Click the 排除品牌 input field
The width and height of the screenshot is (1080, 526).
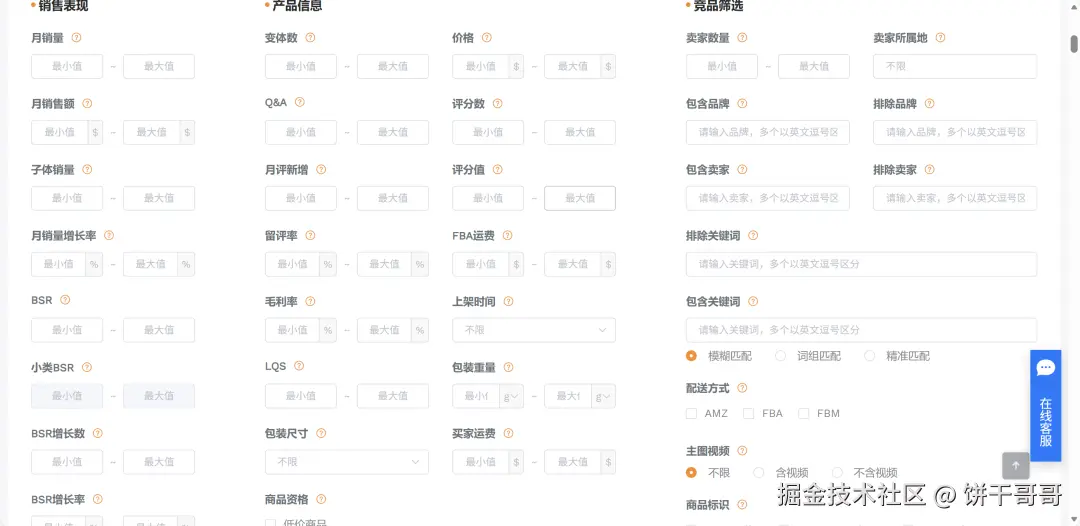(955, 132)
